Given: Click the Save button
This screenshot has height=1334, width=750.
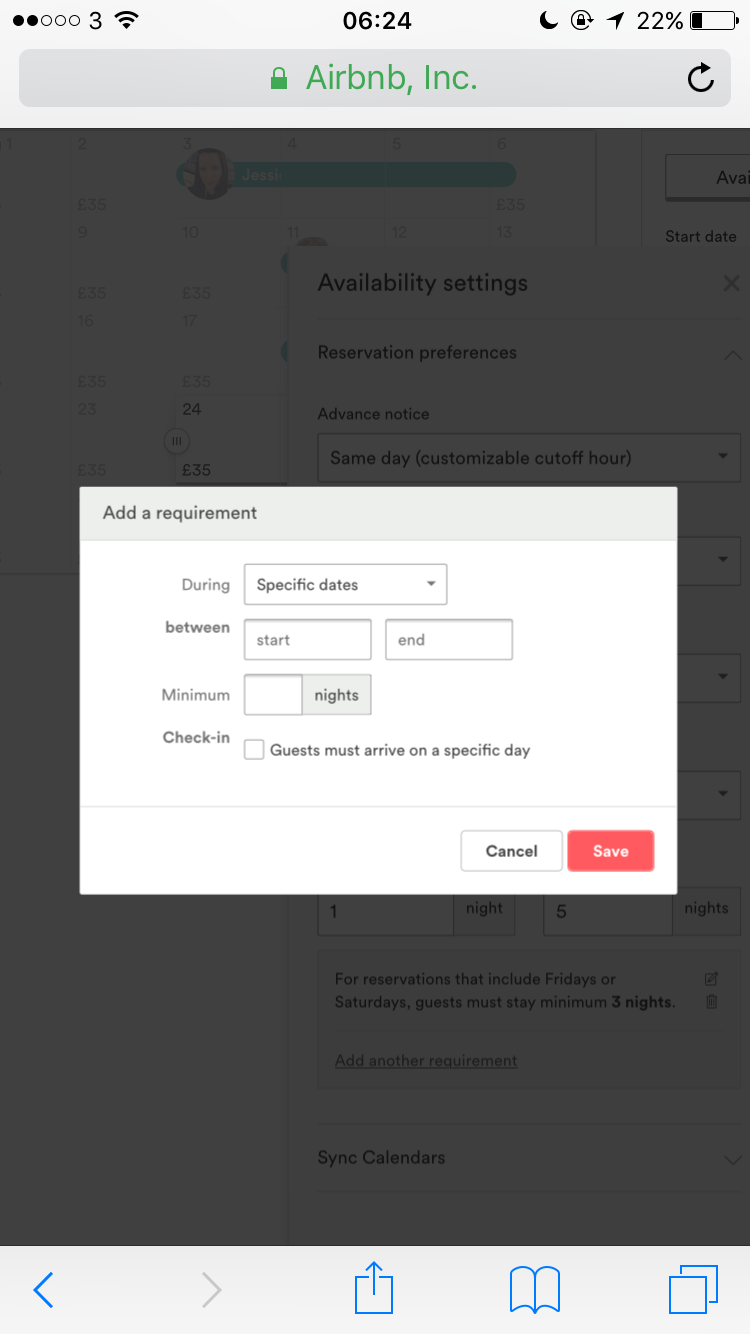Looking at the screenshot, I should click(x=610, y=851).
